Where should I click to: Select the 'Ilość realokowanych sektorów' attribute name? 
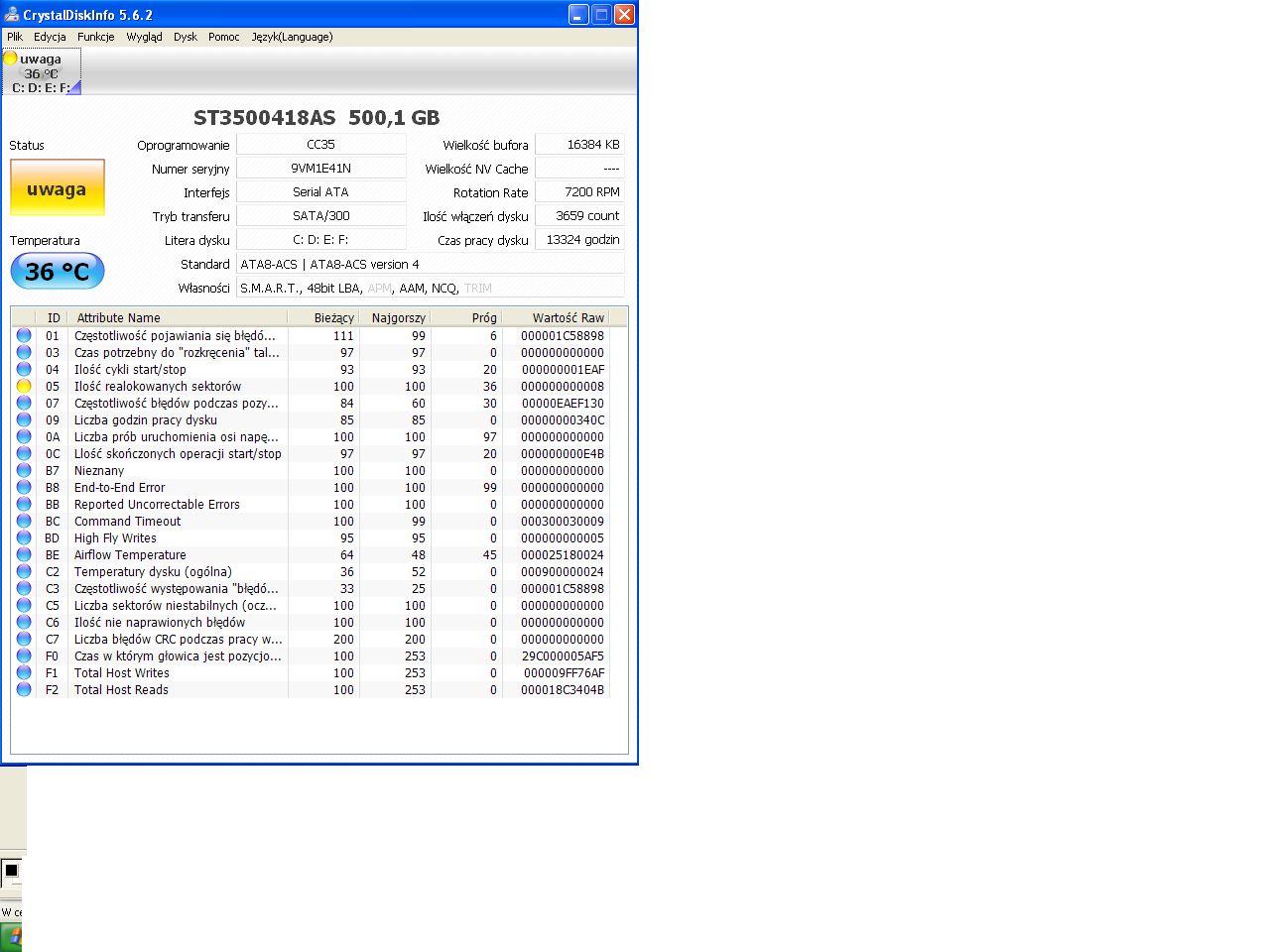click(158, 387)
